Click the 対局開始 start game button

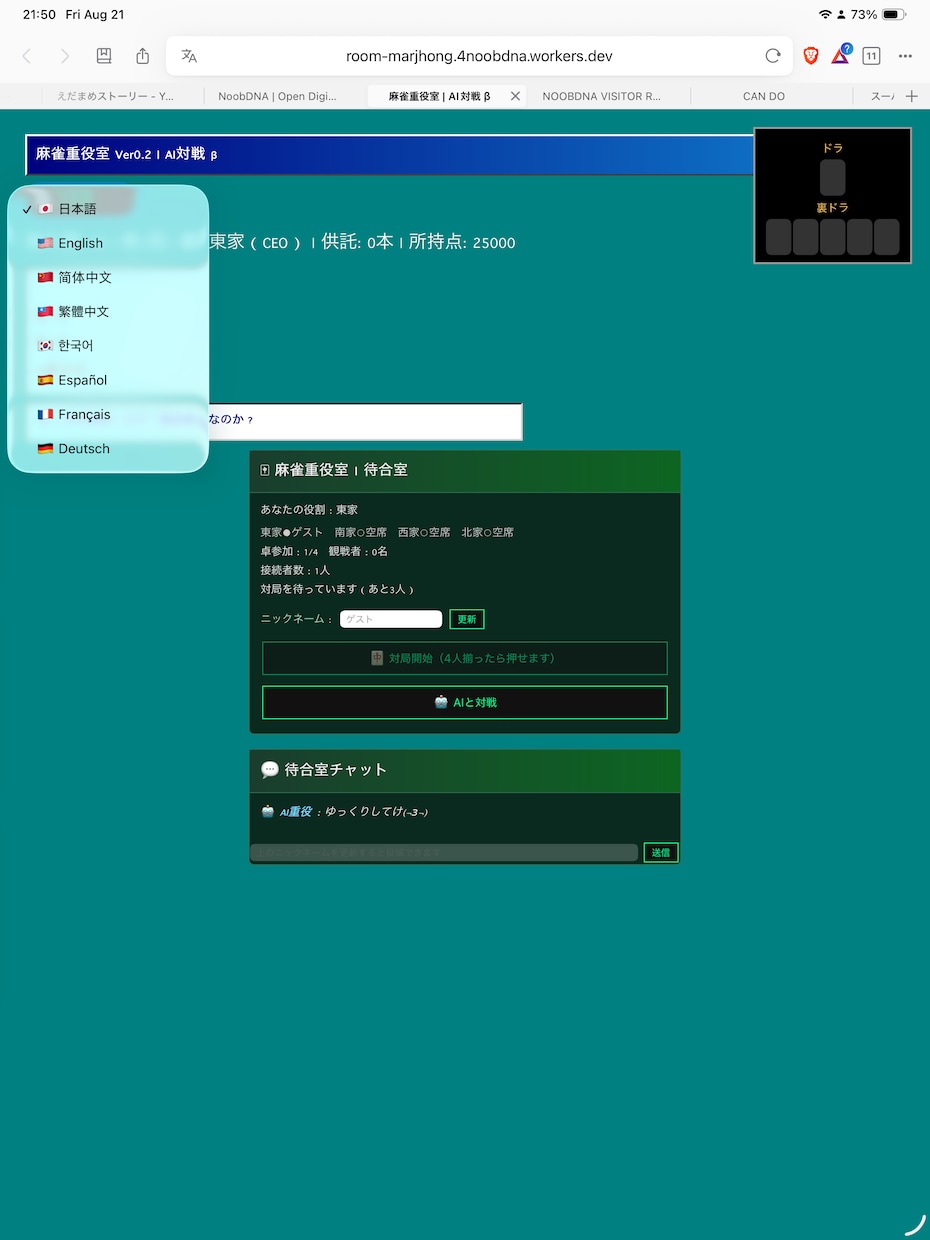tap(465, 658)
